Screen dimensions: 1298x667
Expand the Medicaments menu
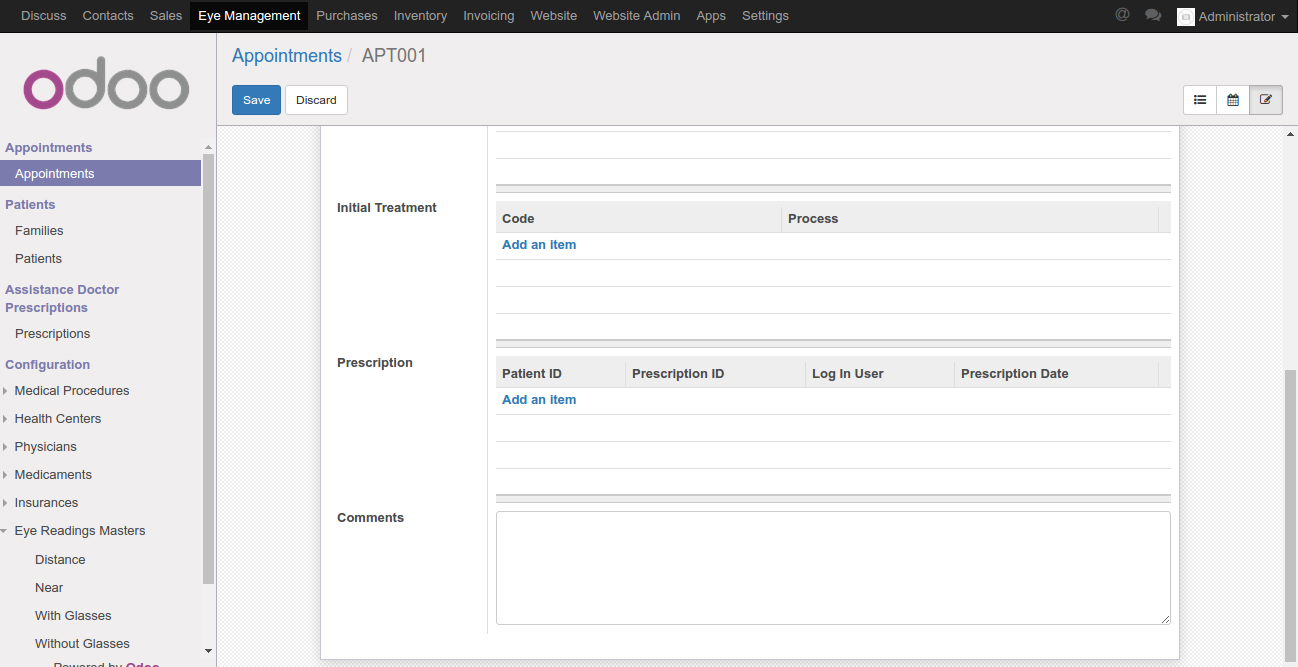tap(53, 475)
